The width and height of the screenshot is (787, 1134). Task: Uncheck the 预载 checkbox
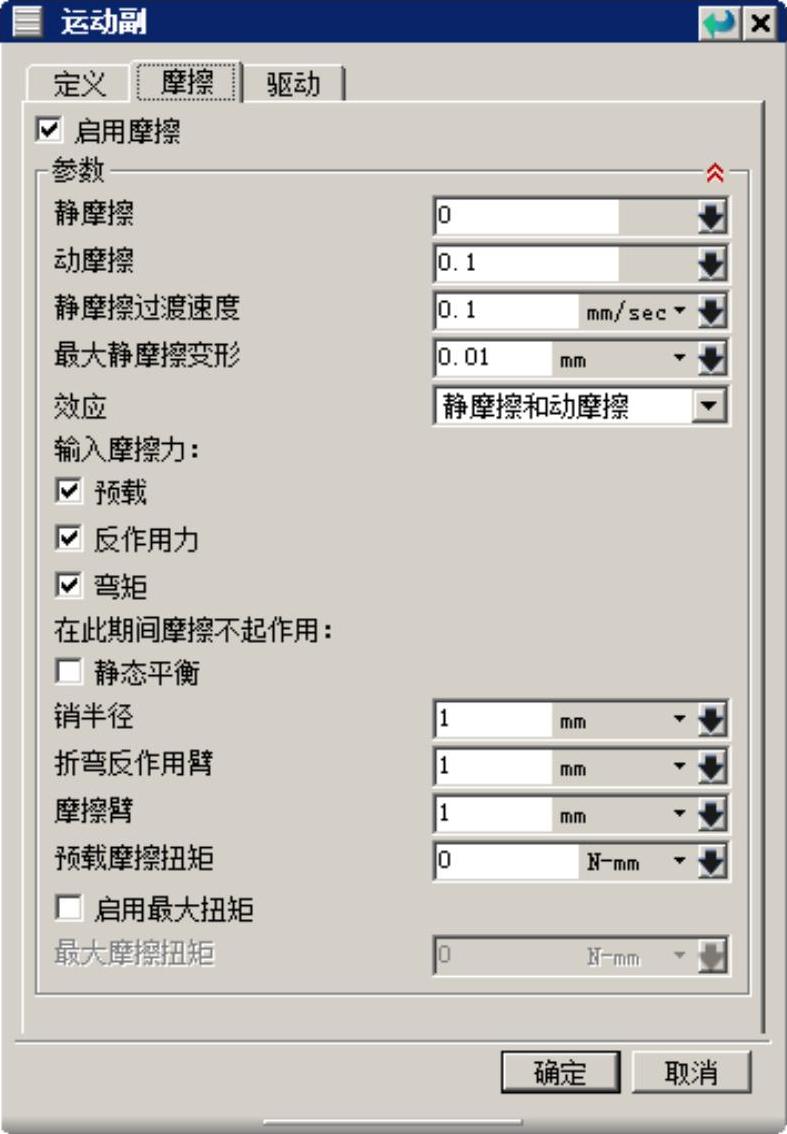coord(69,492)
